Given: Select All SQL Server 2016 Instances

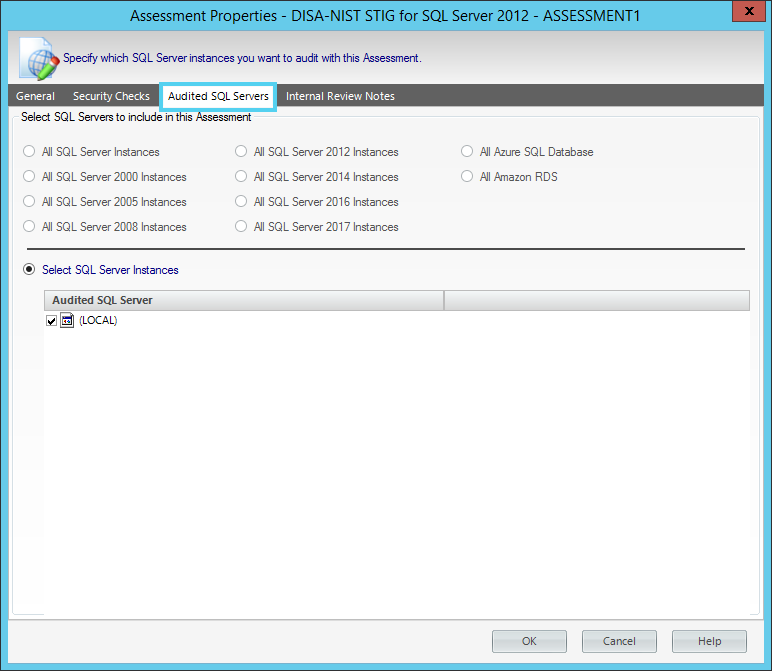Looking at the screenshot, I should click(241, 201).
